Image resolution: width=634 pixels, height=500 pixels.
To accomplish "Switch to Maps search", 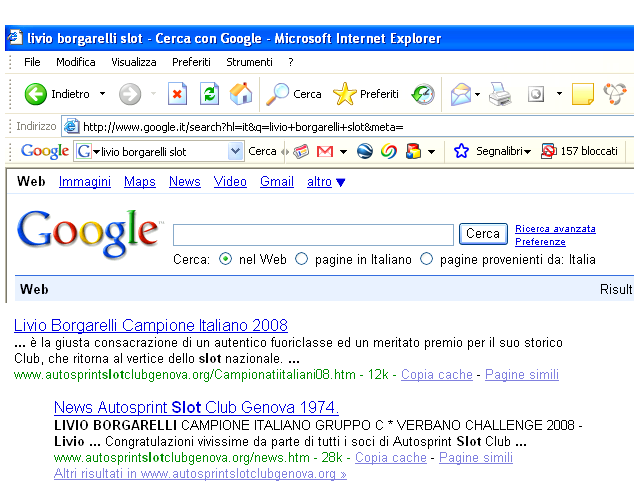I will tap(140, 181).
